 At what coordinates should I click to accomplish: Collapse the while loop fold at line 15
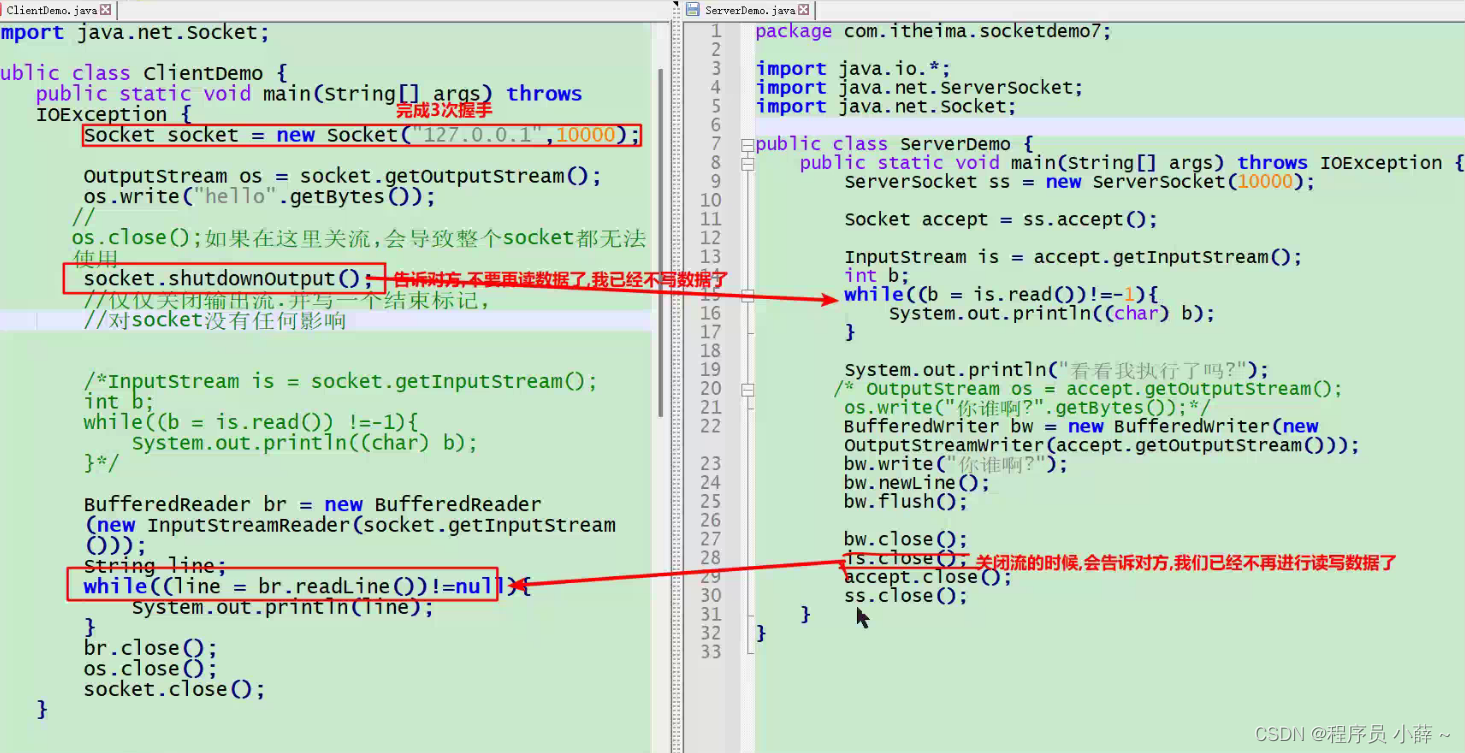coord(747,295)
